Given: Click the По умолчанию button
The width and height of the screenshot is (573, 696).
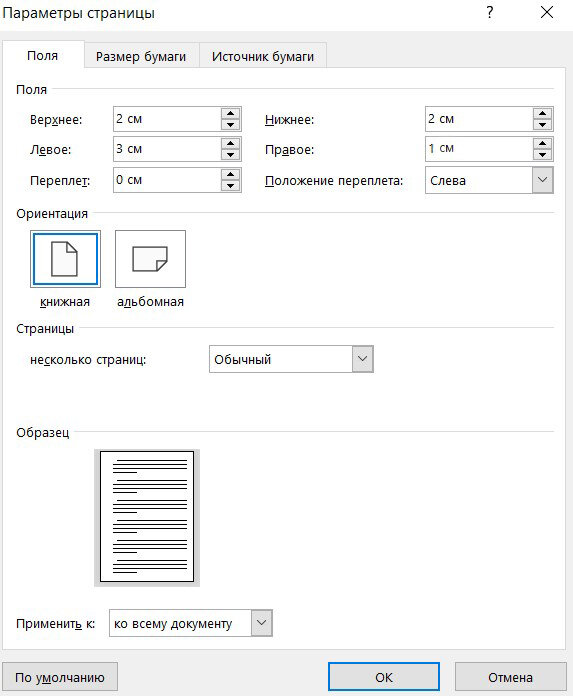Looking at the screenshot, I should [60, 677].
